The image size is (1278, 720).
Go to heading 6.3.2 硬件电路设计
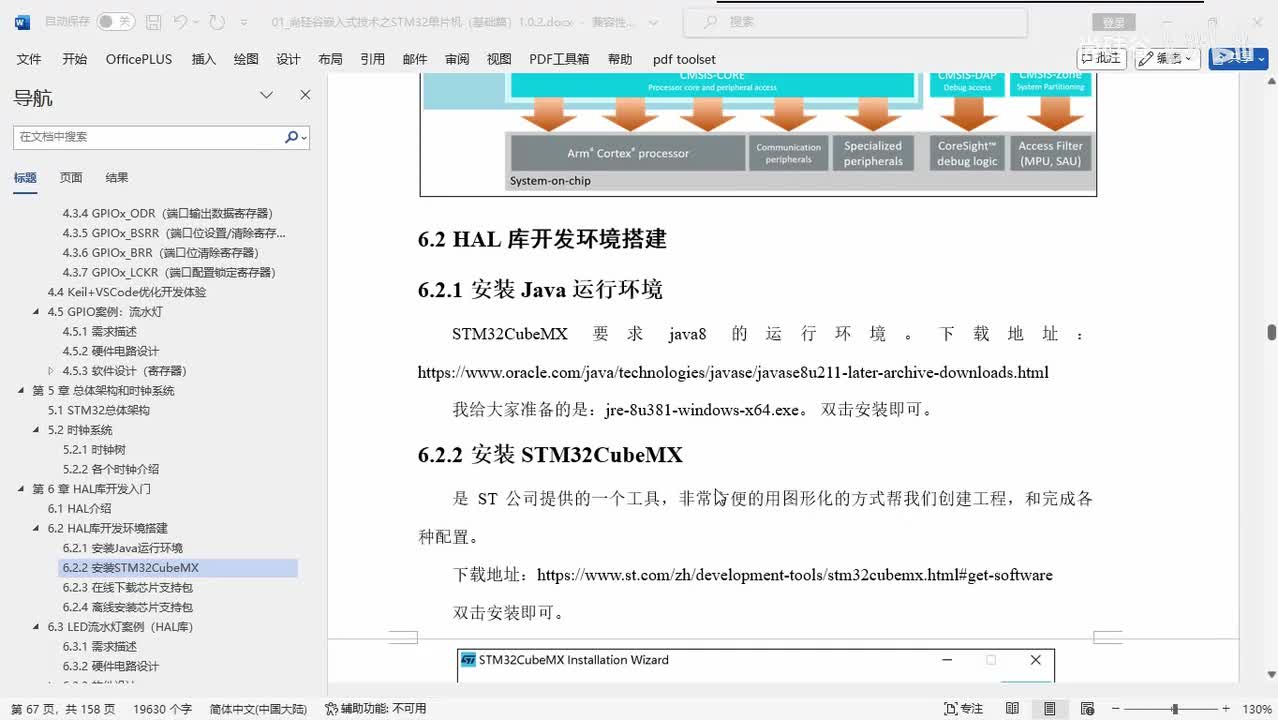[111, 666]
